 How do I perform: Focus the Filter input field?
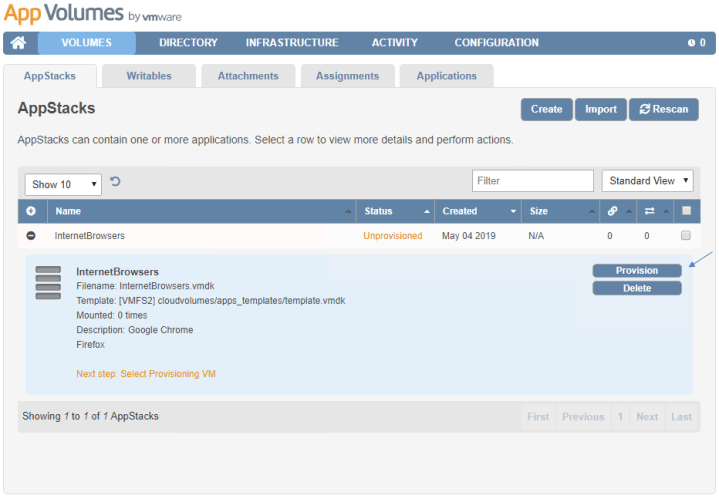point(533,181)
